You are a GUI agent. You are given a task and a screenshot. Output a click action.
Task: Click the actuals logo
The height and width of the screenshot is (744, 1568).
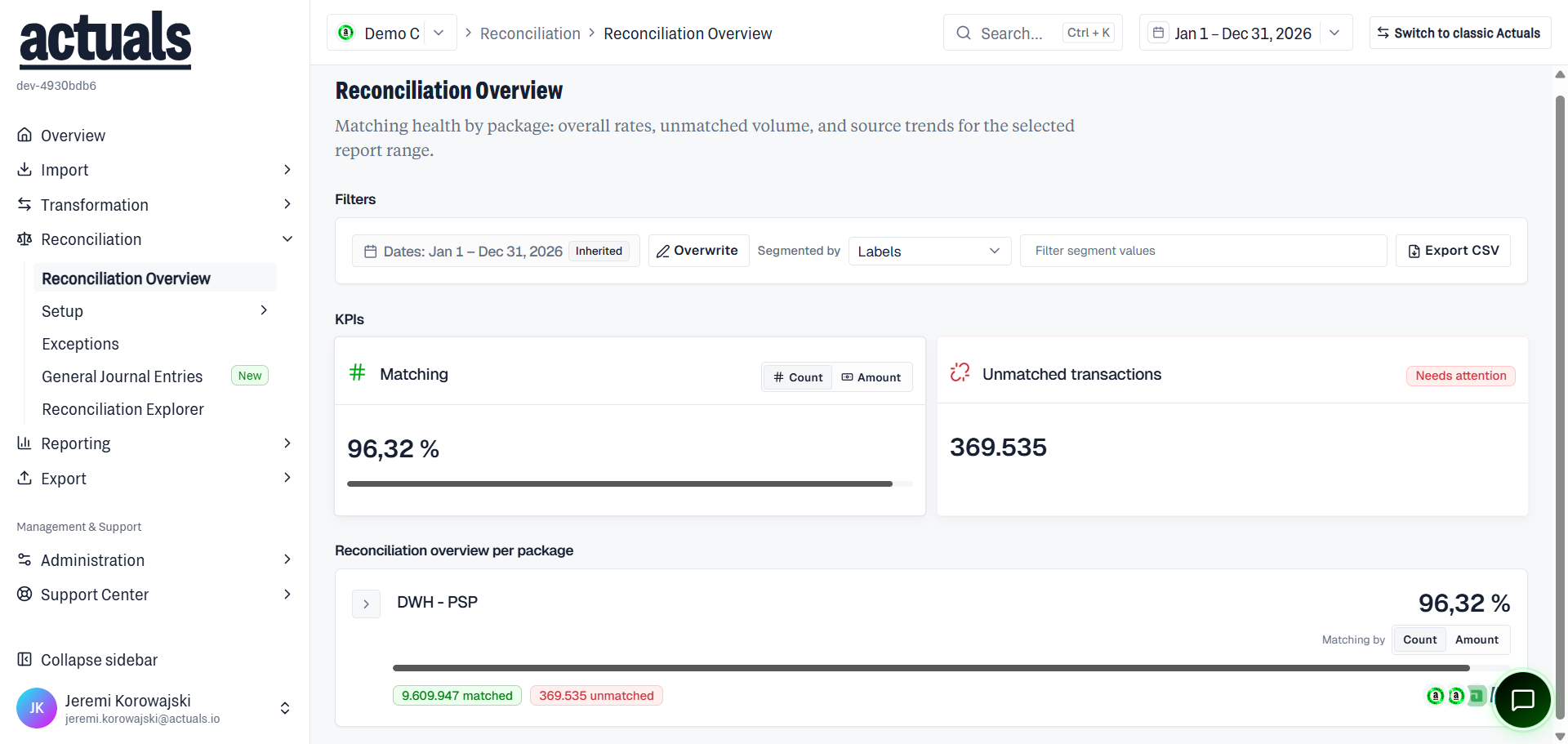(x=105, y=40)
